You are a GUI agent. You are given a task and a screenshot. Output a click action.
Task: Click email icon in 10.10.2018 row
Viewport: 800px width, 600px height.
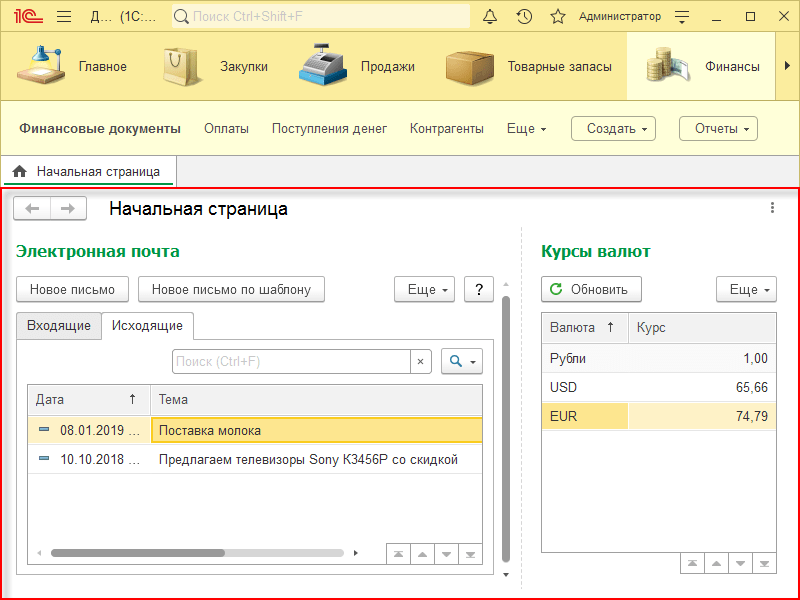(44, 459)
